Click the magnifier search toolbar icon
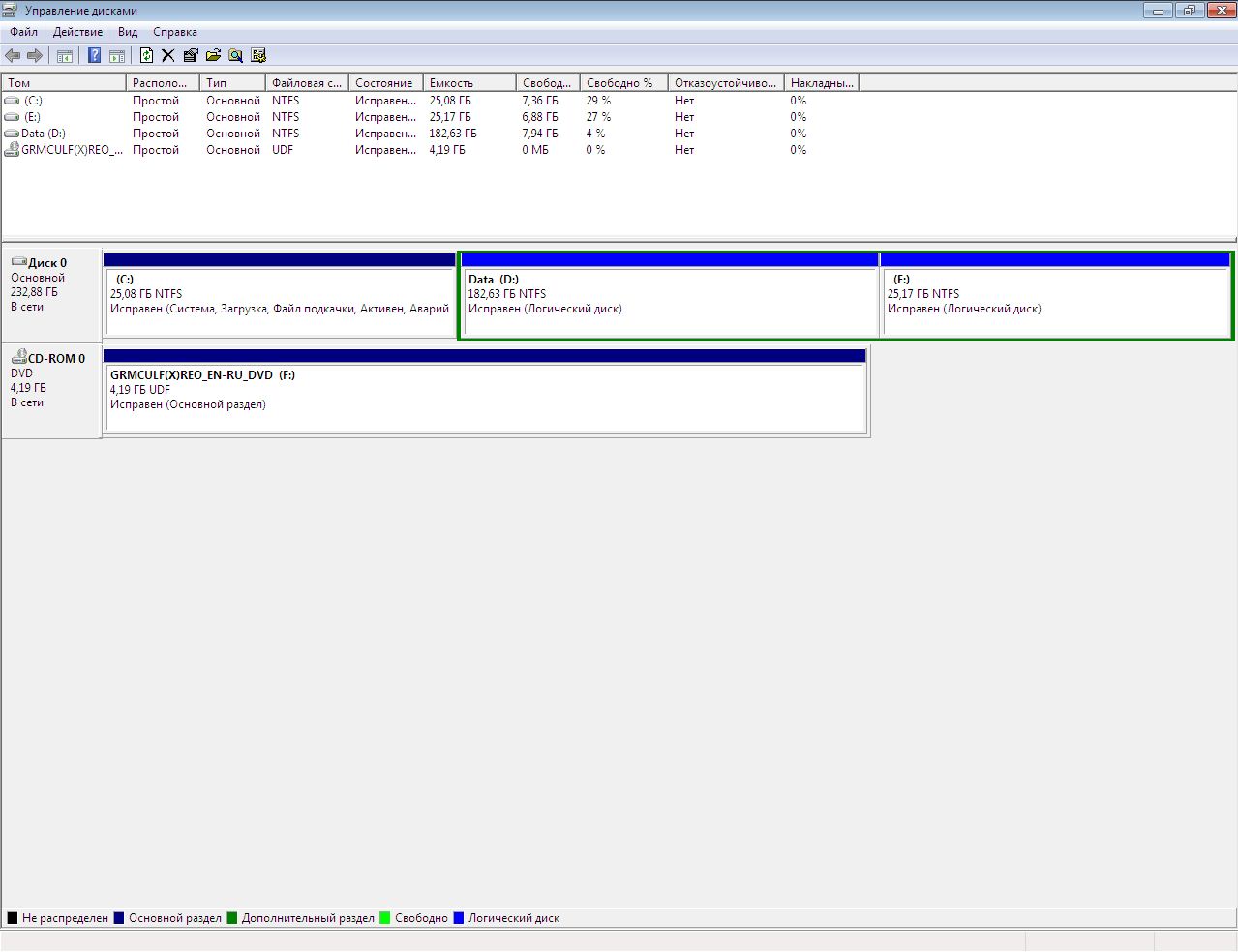1238x952 pixels. click(235, 56)
